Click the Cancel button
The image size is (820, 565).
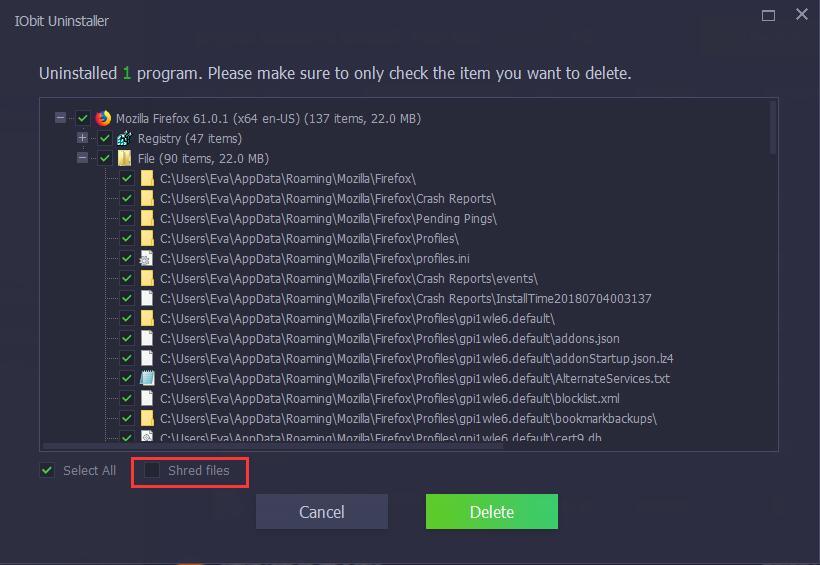[x=322, y=512]
